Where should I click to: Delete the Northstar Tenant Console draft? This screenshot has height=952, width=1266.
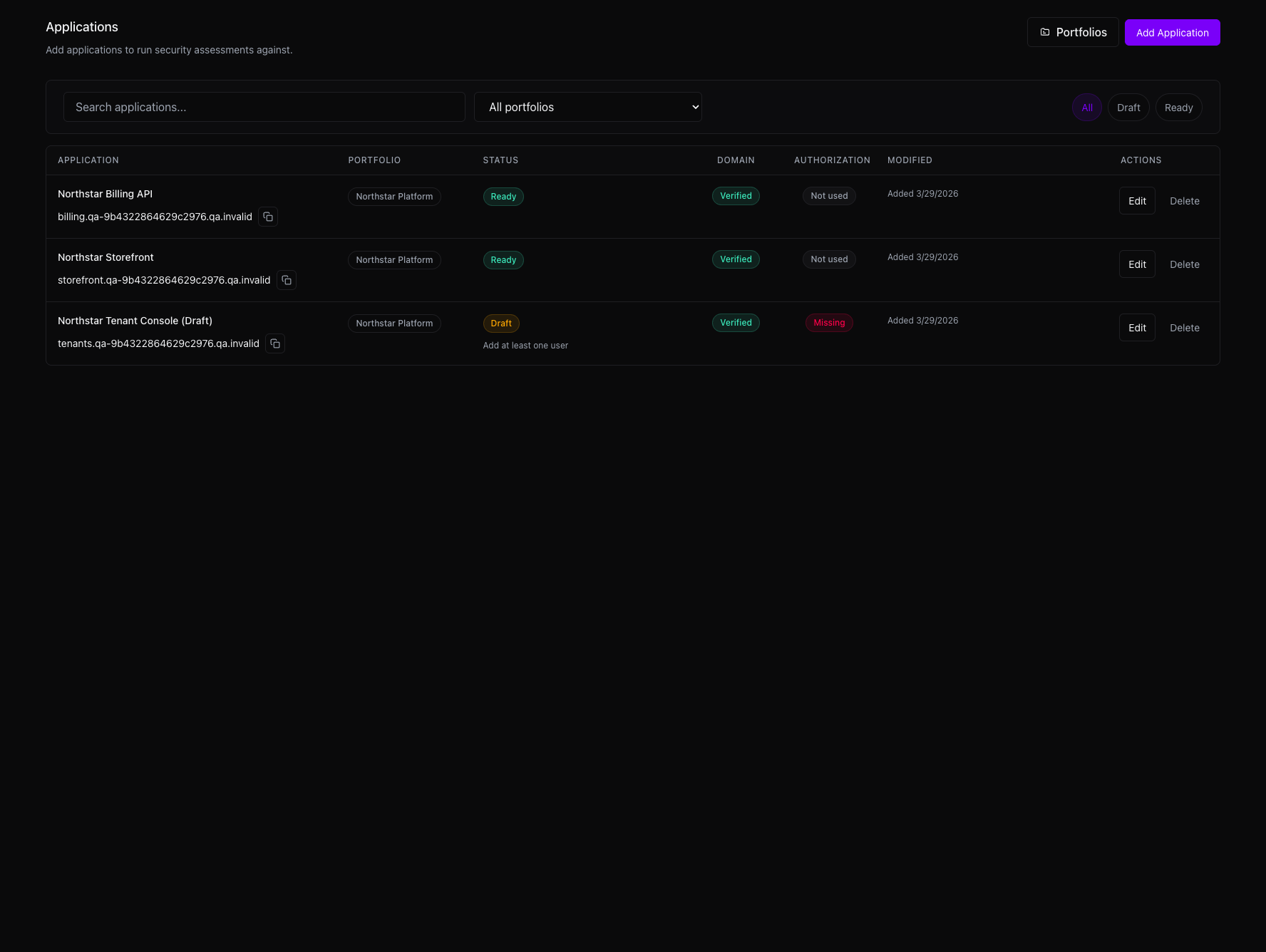pyautogui.click(x=1184, y=328)
